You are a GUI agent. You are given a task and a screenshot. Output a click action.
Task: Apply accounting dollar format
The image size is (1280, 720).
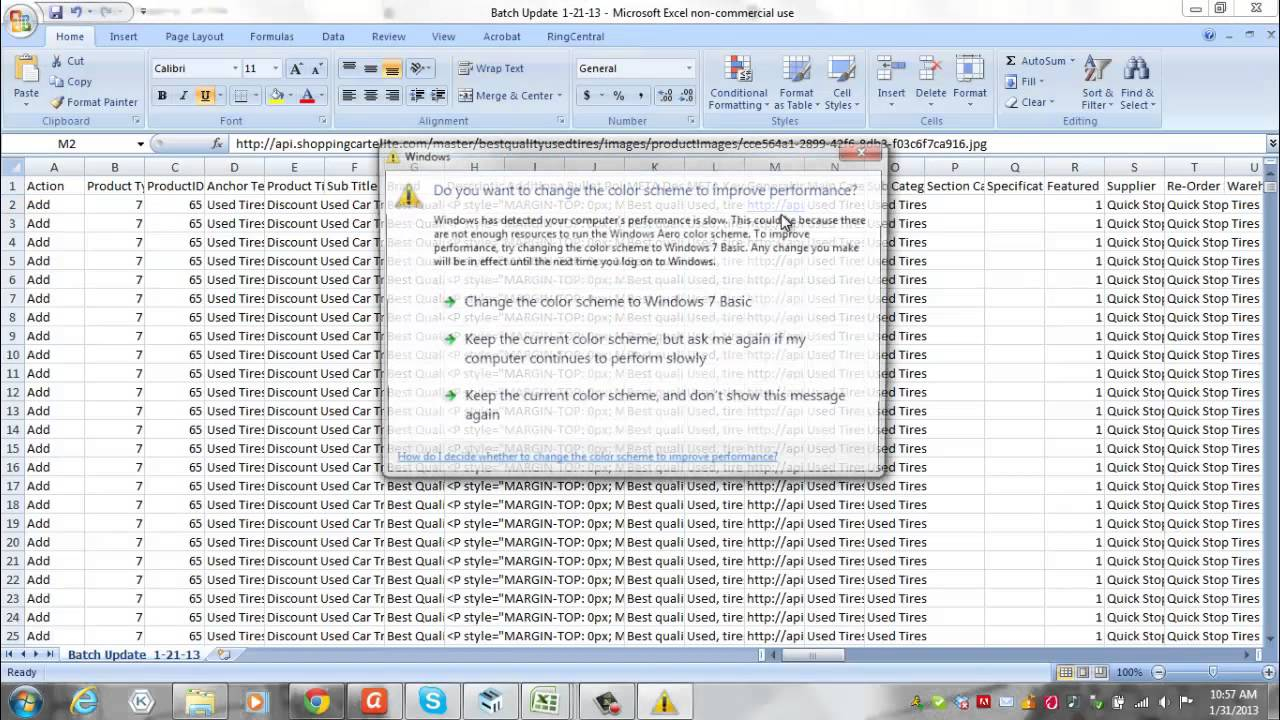587,96
